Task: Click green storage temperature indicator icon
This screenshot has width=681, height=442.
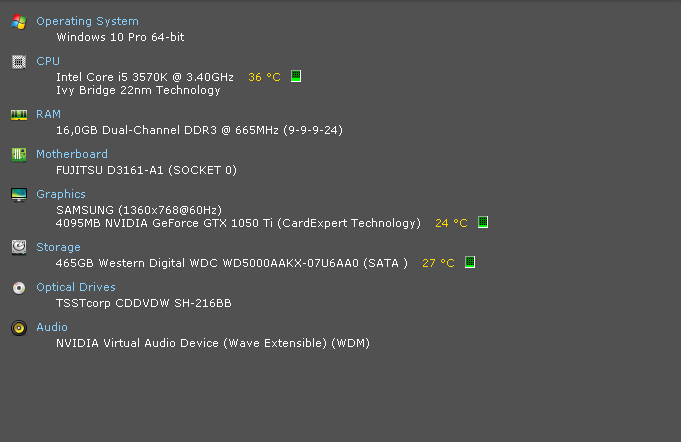Action: (x=469, y=262)
